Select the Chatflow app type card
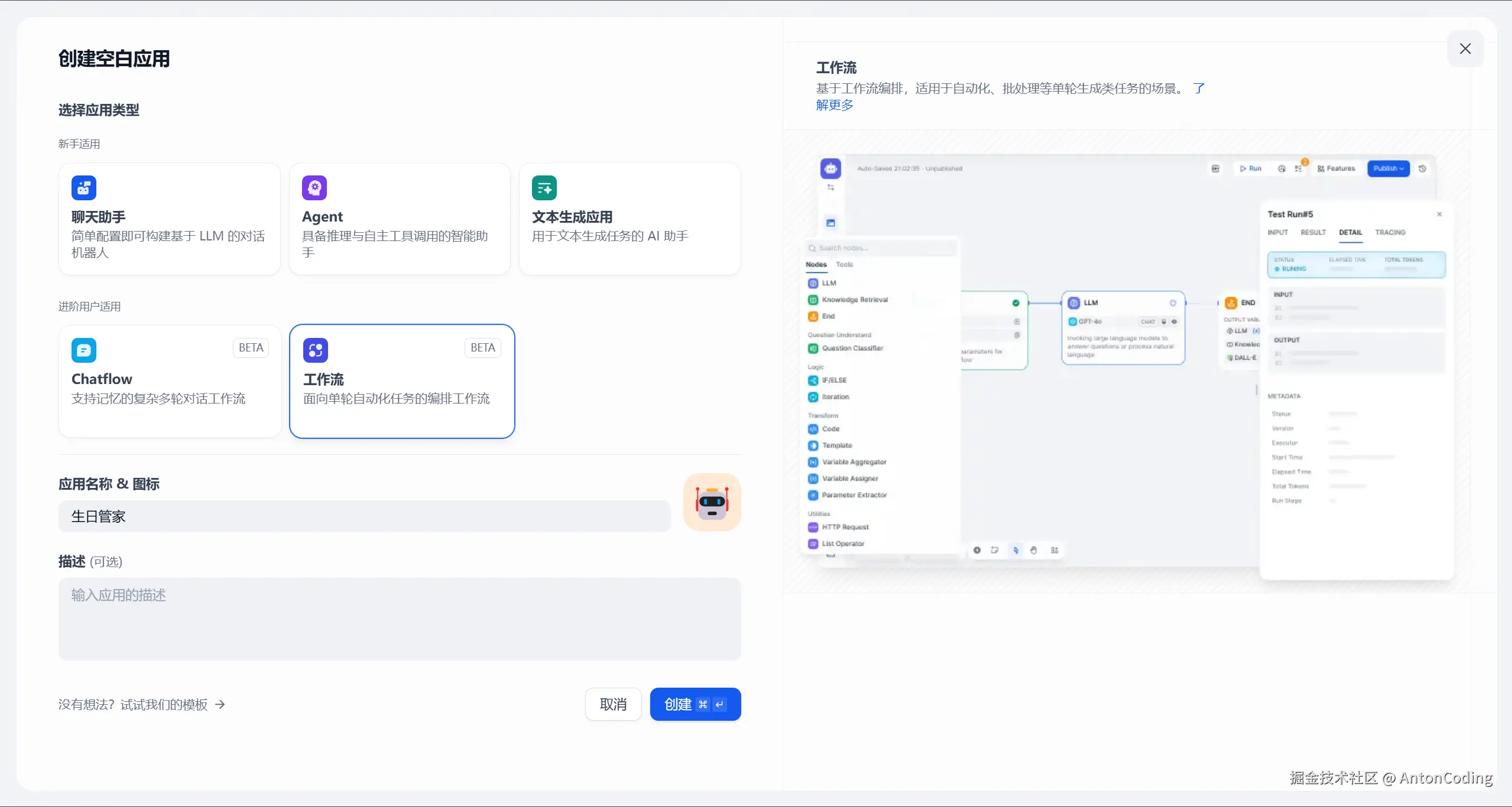The image size is (1512, 807). click(170, 381)
